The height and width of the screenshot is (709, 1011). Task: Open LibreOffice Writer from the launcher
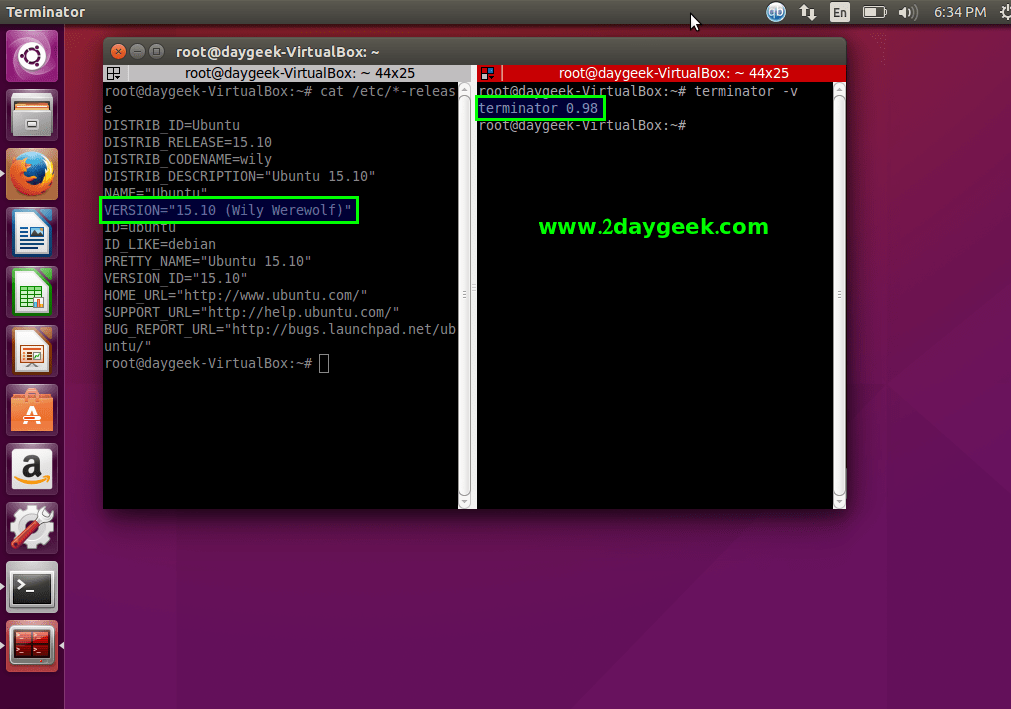click(31, 232)
